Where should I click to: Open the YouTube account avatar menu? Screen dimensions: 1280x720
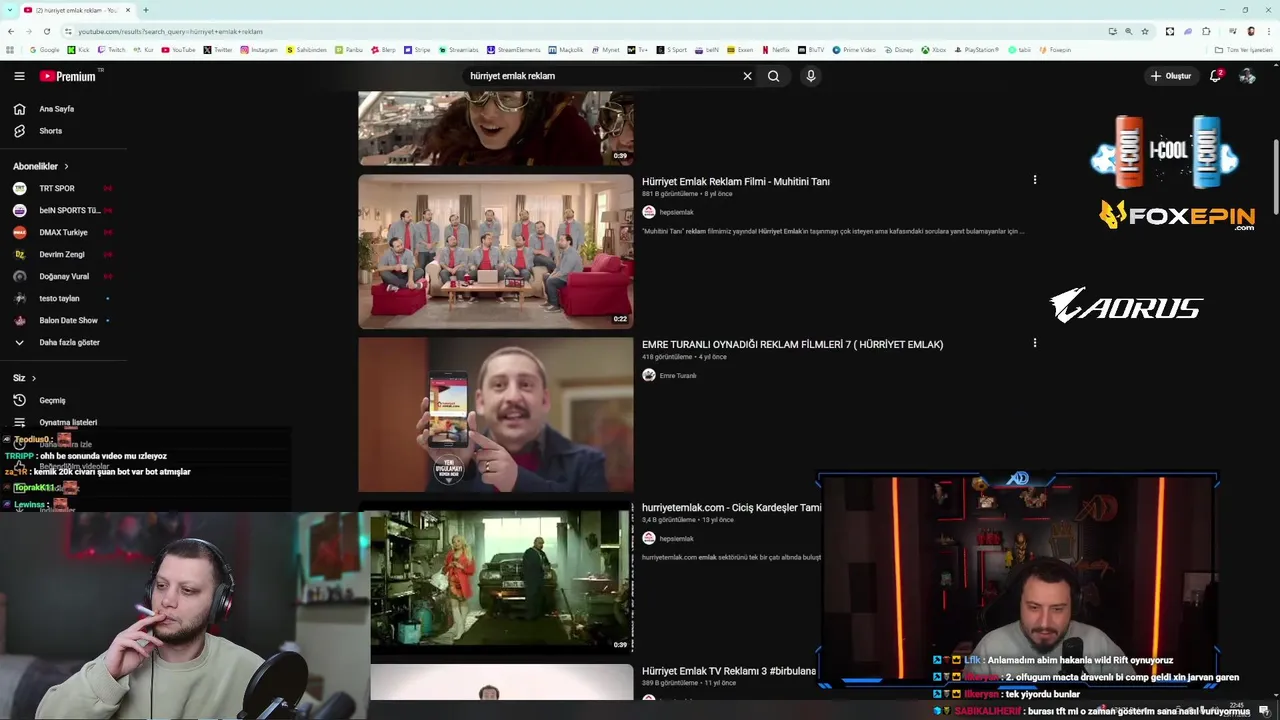(1247, 76)
